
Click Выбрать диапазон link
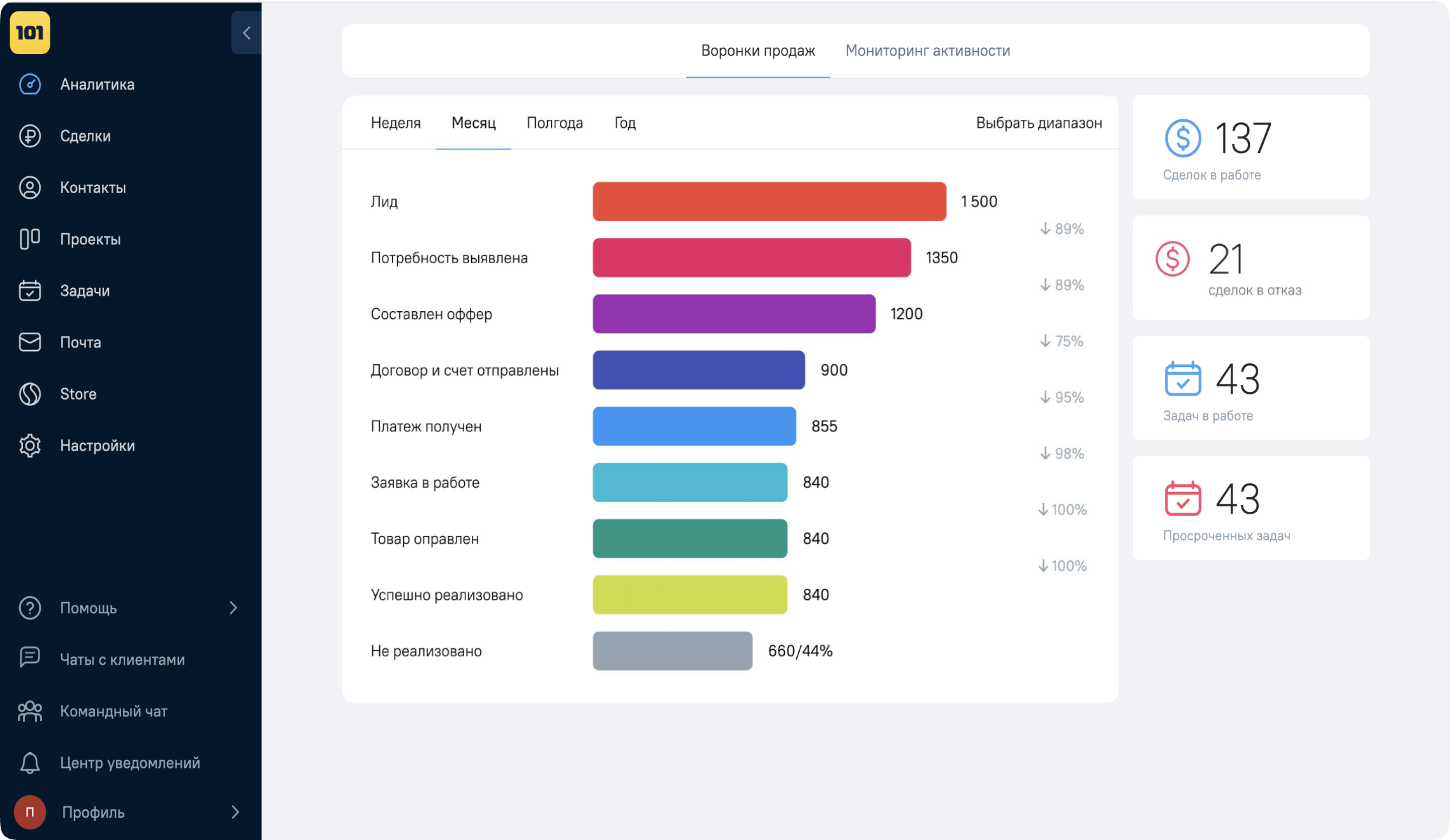click(x=1039, y=123)
